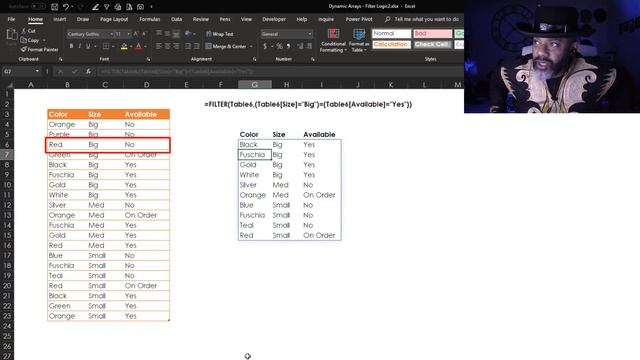Toggle top vertical alignment
Screen dimensions: 640x360
pos(159,34)
